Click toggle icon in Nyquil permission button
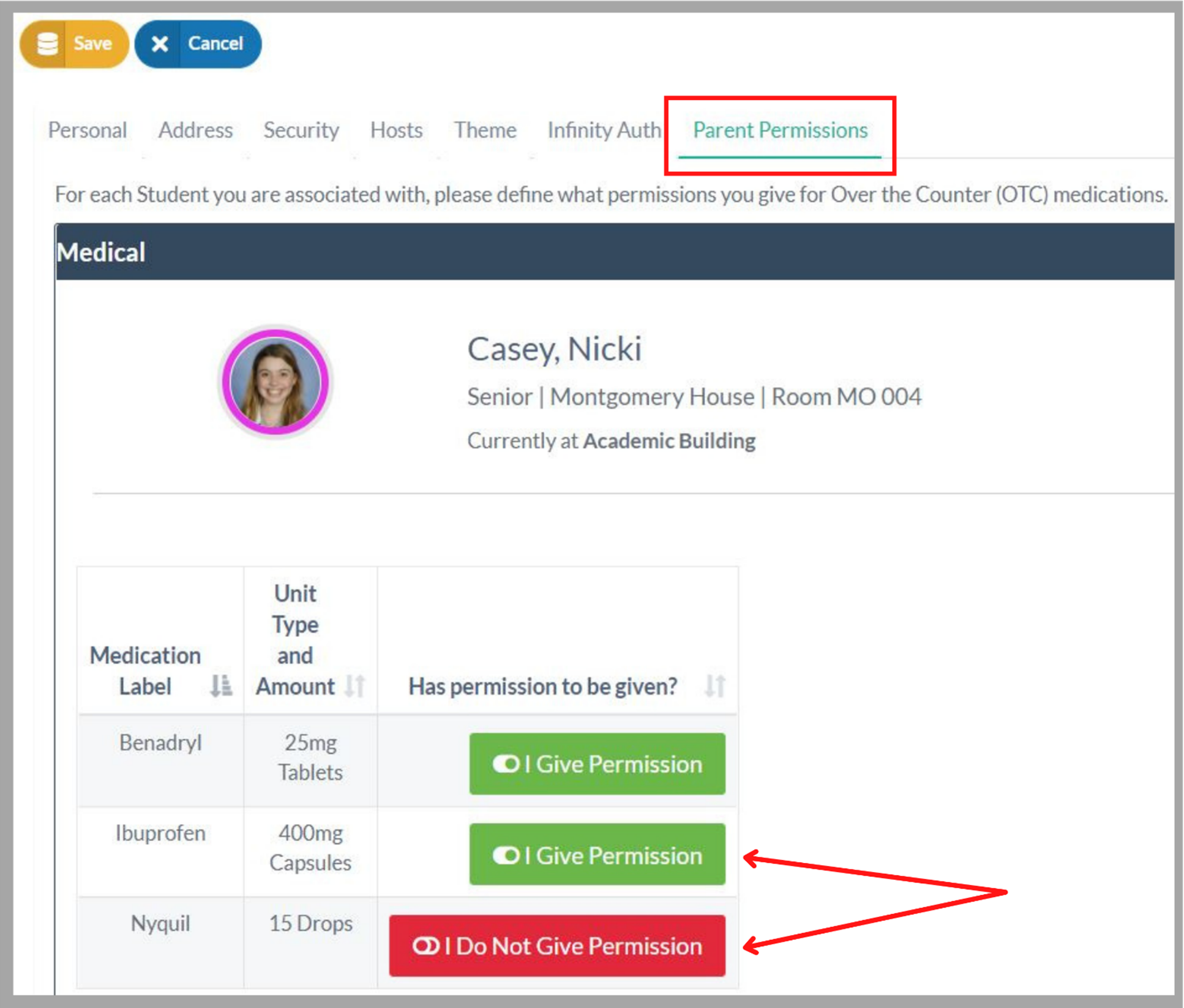Screen dimensions: 1184x1008 [x=426, y=946]
